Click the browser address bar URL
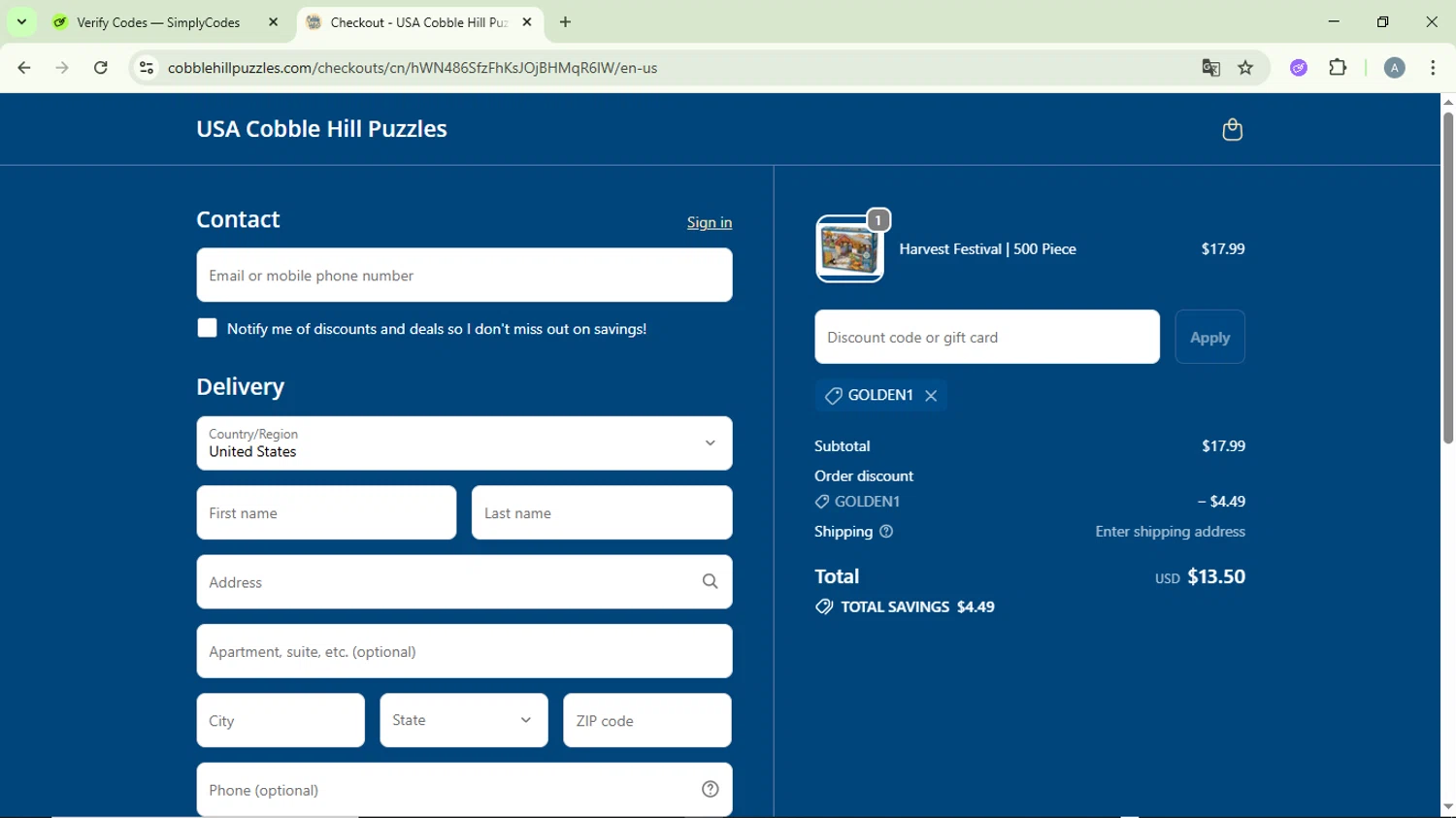This screenshot has width=1456, height=818. click(x=413, y=68)
